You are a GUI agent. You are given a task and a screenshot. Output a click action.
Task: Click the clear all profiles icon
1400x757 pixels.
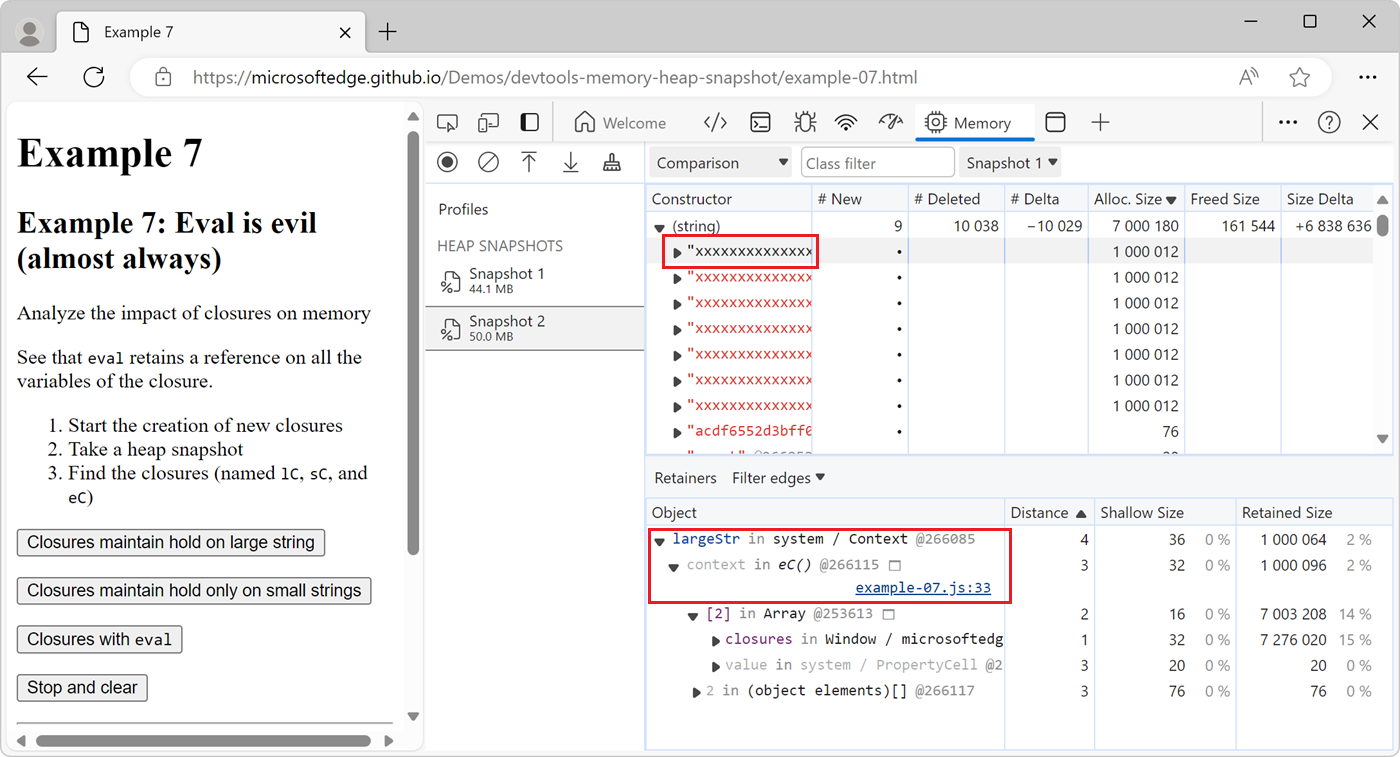(488, 163)
